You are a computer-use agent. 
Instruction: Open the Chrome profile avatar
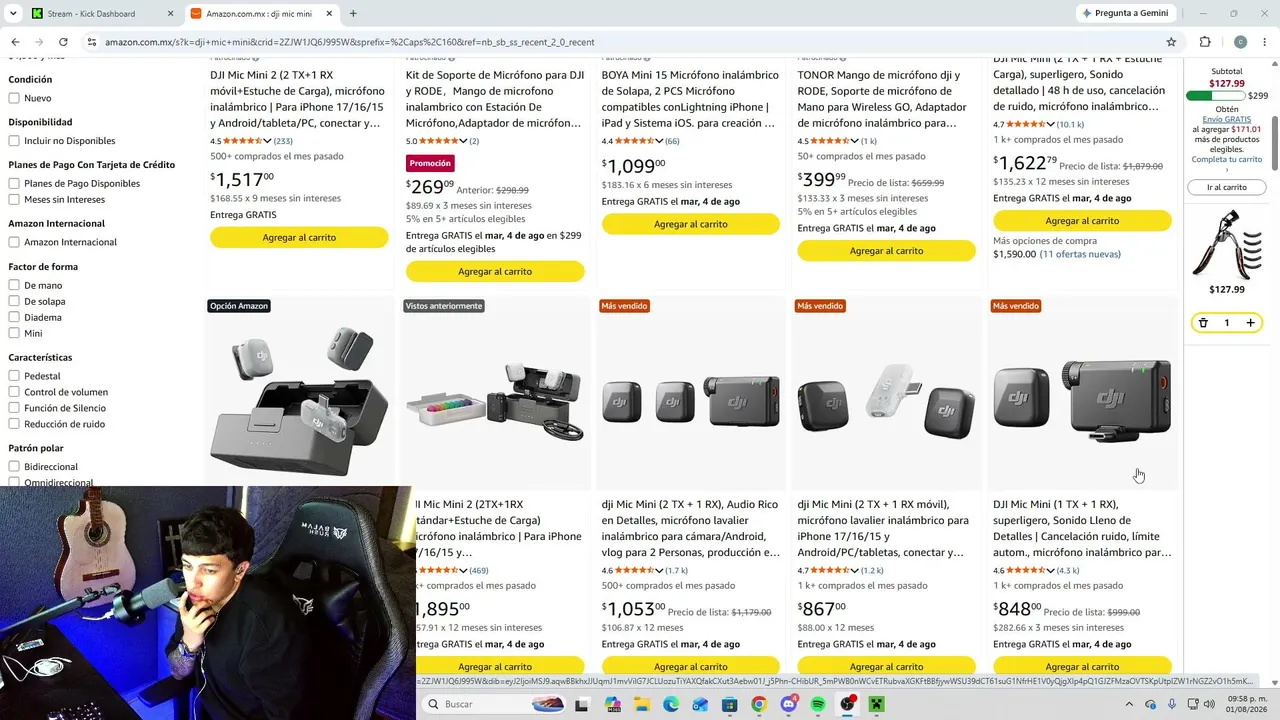click(x=1240, y=42)
